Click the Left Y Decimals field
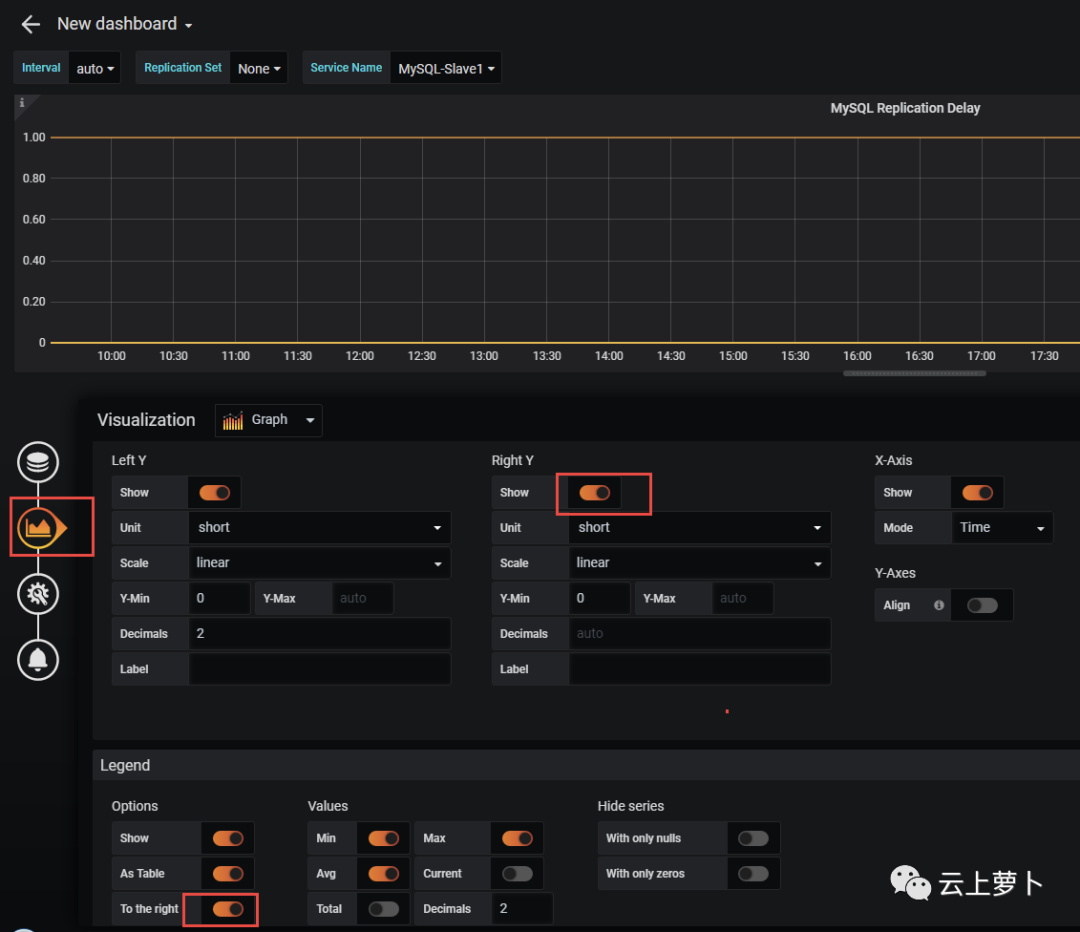The image size is (1080, 932). [x=320, y=634]
